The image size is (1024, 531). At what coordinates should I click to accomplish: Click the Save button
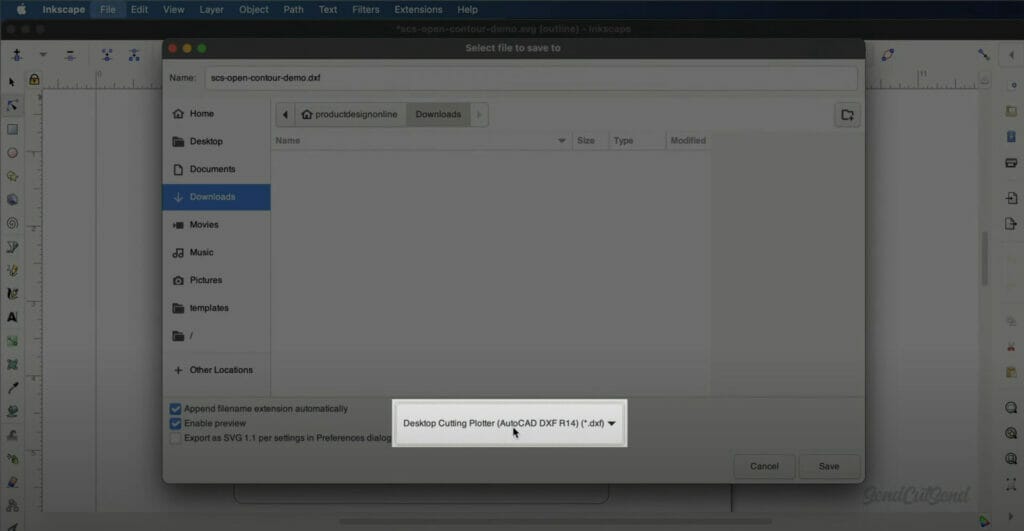[829, 466]
